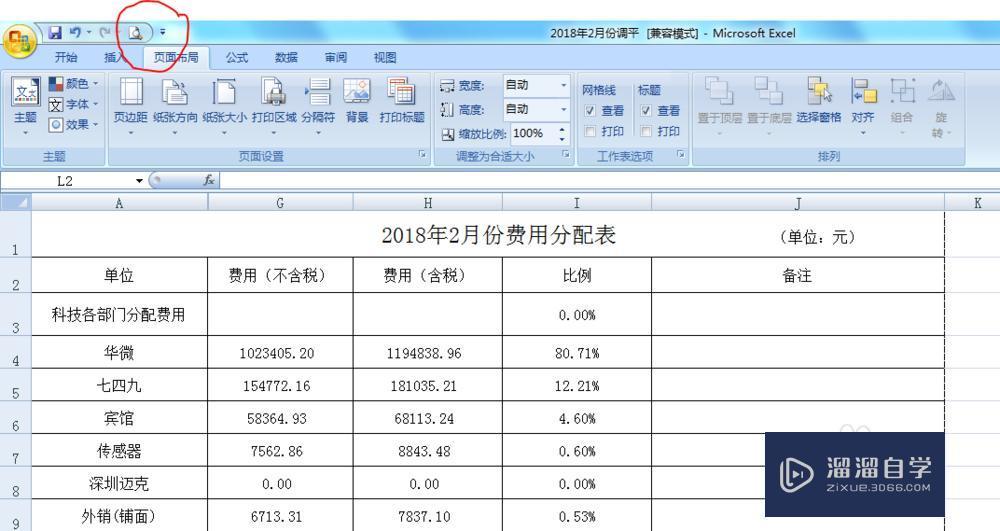The width and height of the screenshot is (1000, 531).
Task: Open 纸张大小 paper size menu
Action: tap(224, 106)
